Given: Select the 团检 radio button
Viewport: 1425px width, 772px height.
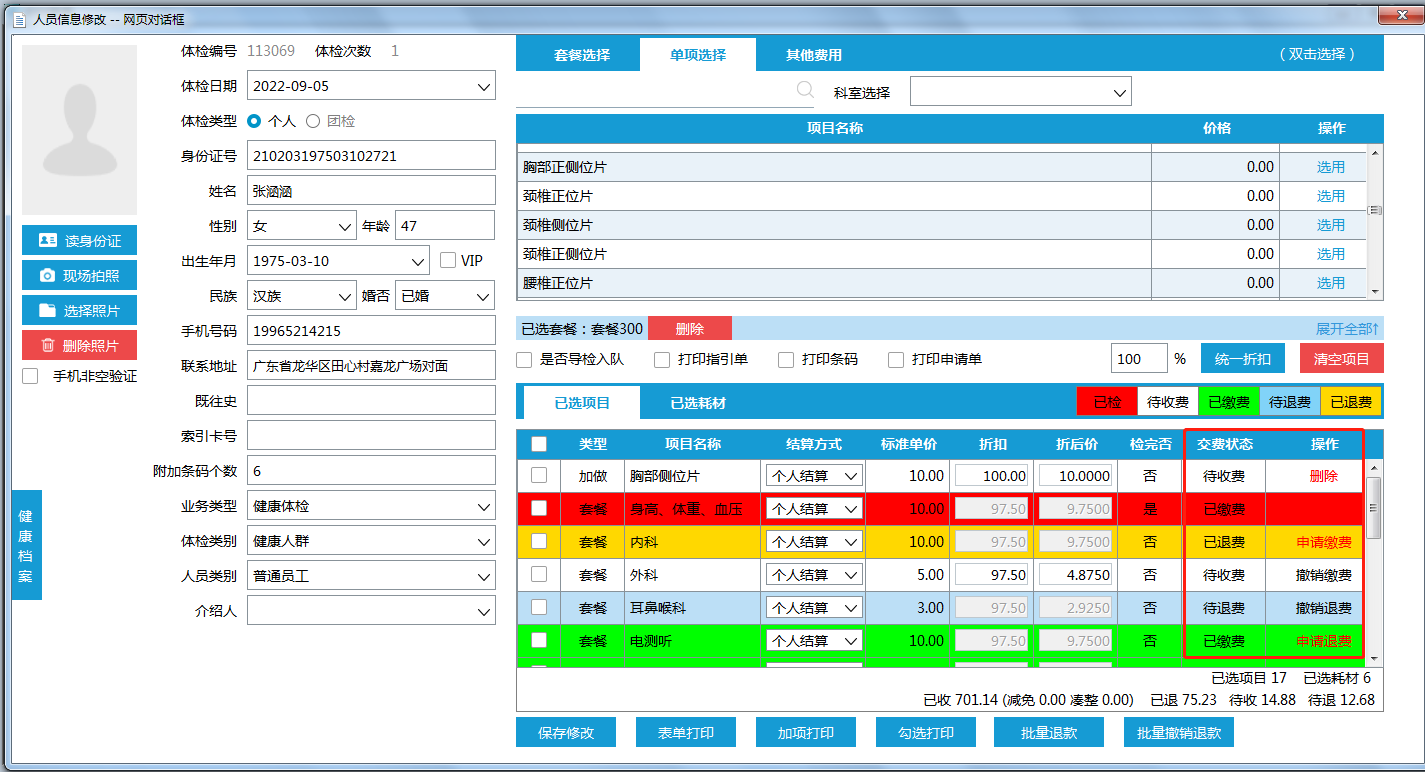Looking at the screenshot, I should click(x=313, y=121).
